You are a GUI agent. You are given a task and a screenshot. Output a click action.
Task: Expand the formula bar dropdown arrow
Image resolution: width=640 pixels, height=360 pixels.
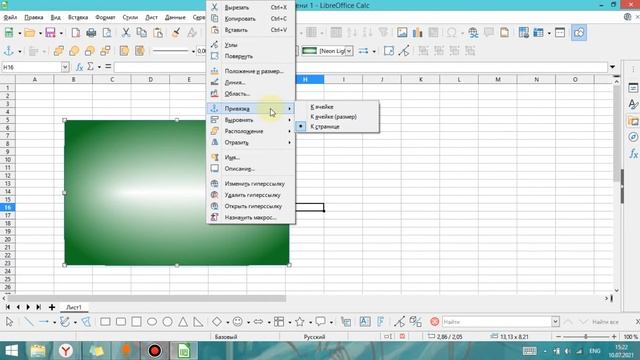point(612,67)
